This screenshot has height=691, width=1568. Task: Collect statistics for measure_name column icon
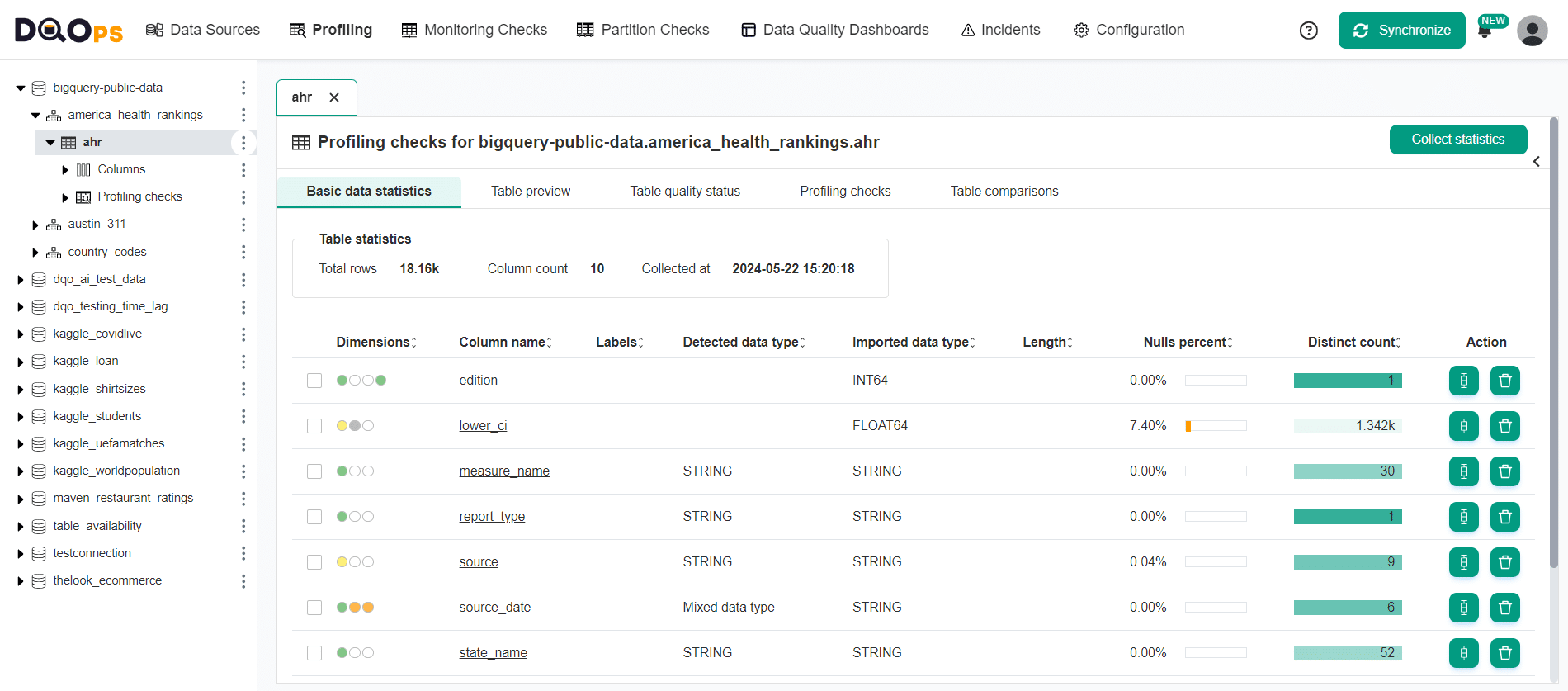pos(1464,471)
